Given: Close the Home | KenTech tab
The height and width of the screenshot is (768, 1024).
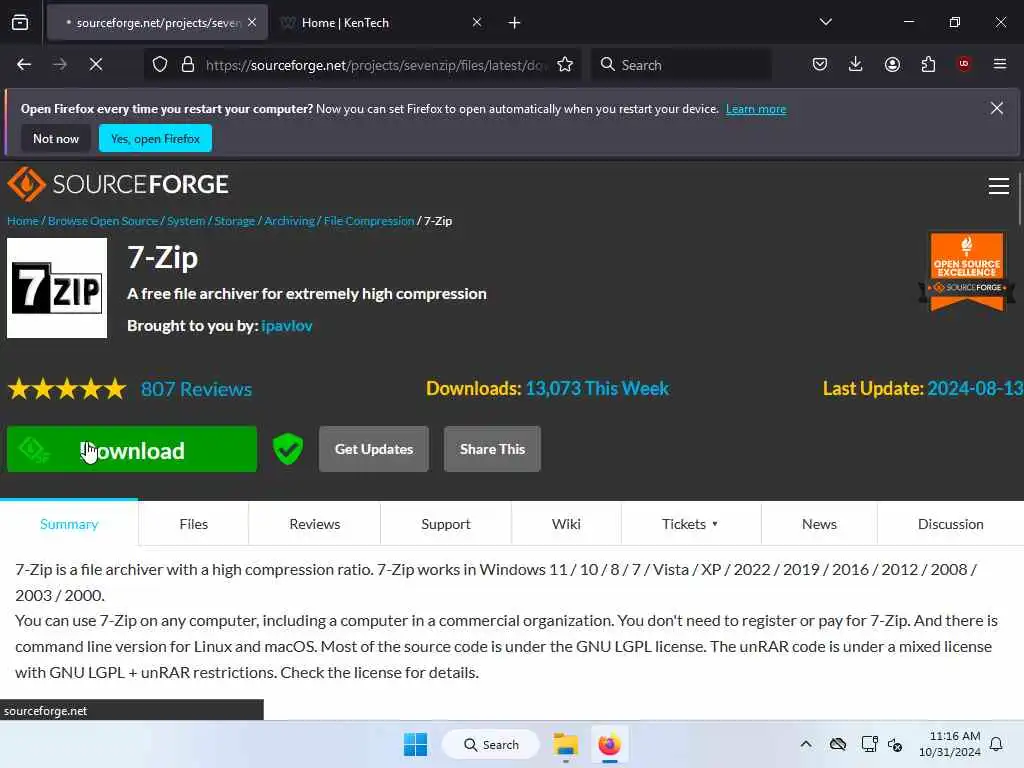Looking at the screenshot, I should pos(477,22).
